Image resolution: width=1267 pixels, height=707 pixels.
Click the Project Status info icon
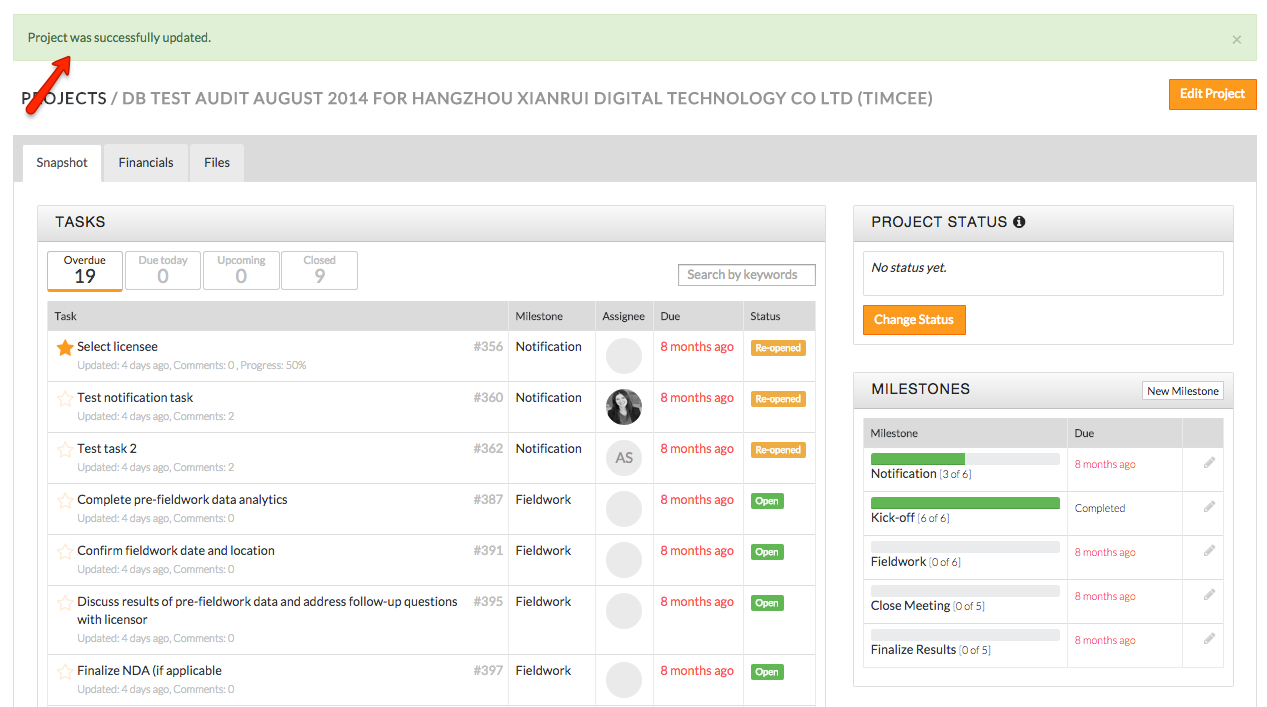(1019, 222)
